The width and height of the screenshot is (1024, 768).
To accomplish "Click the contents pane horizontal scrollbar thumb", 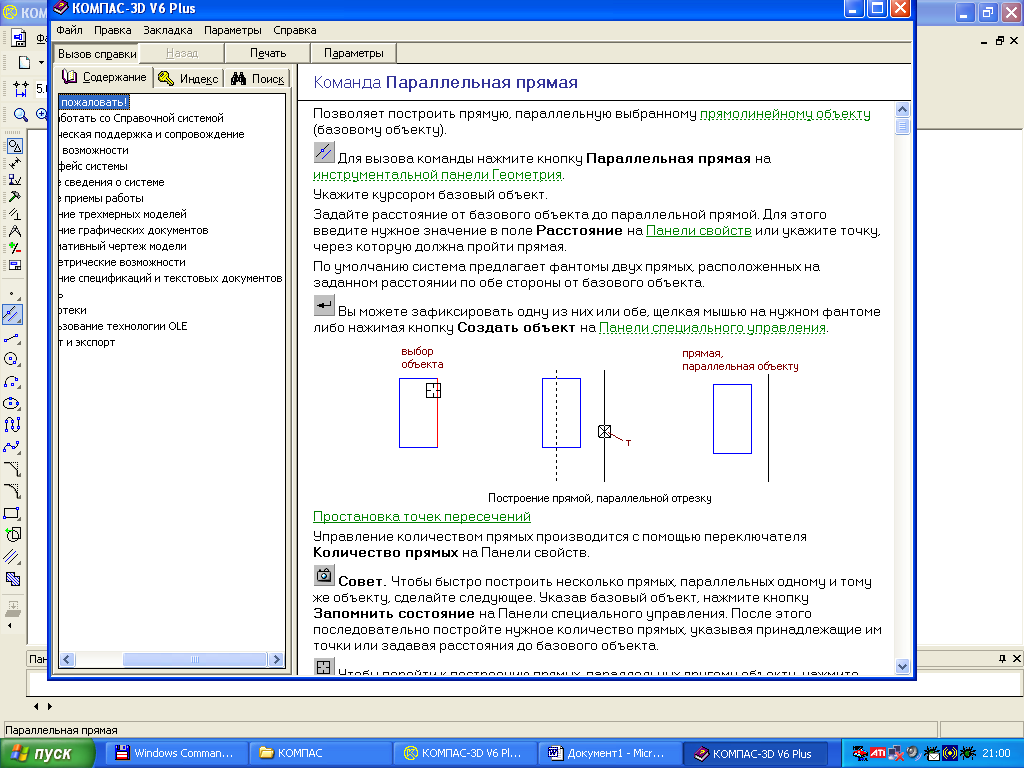I will [195, 660].
